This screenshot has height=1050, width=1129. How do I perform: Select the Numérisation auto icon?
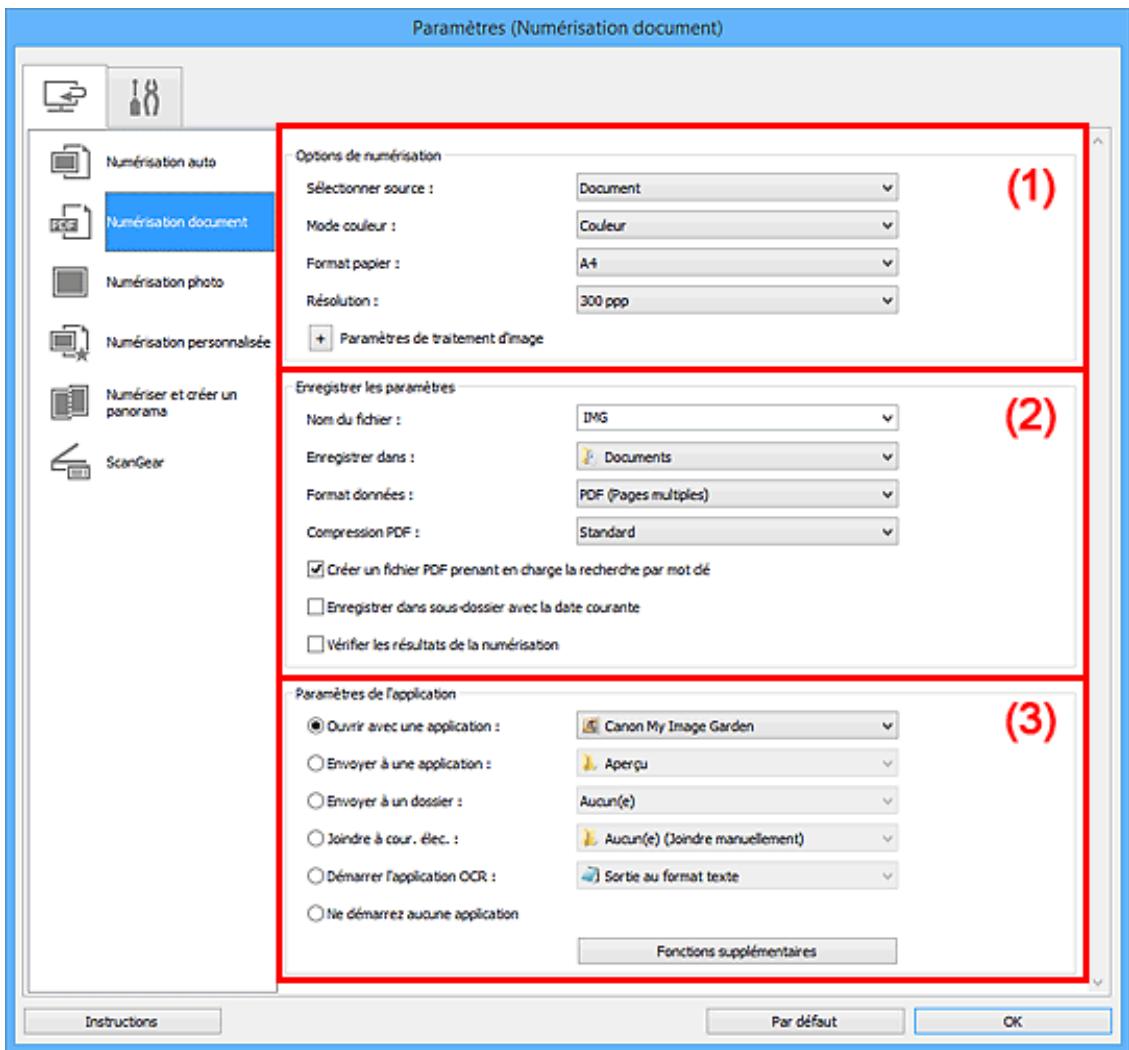(x=70, y=161)
